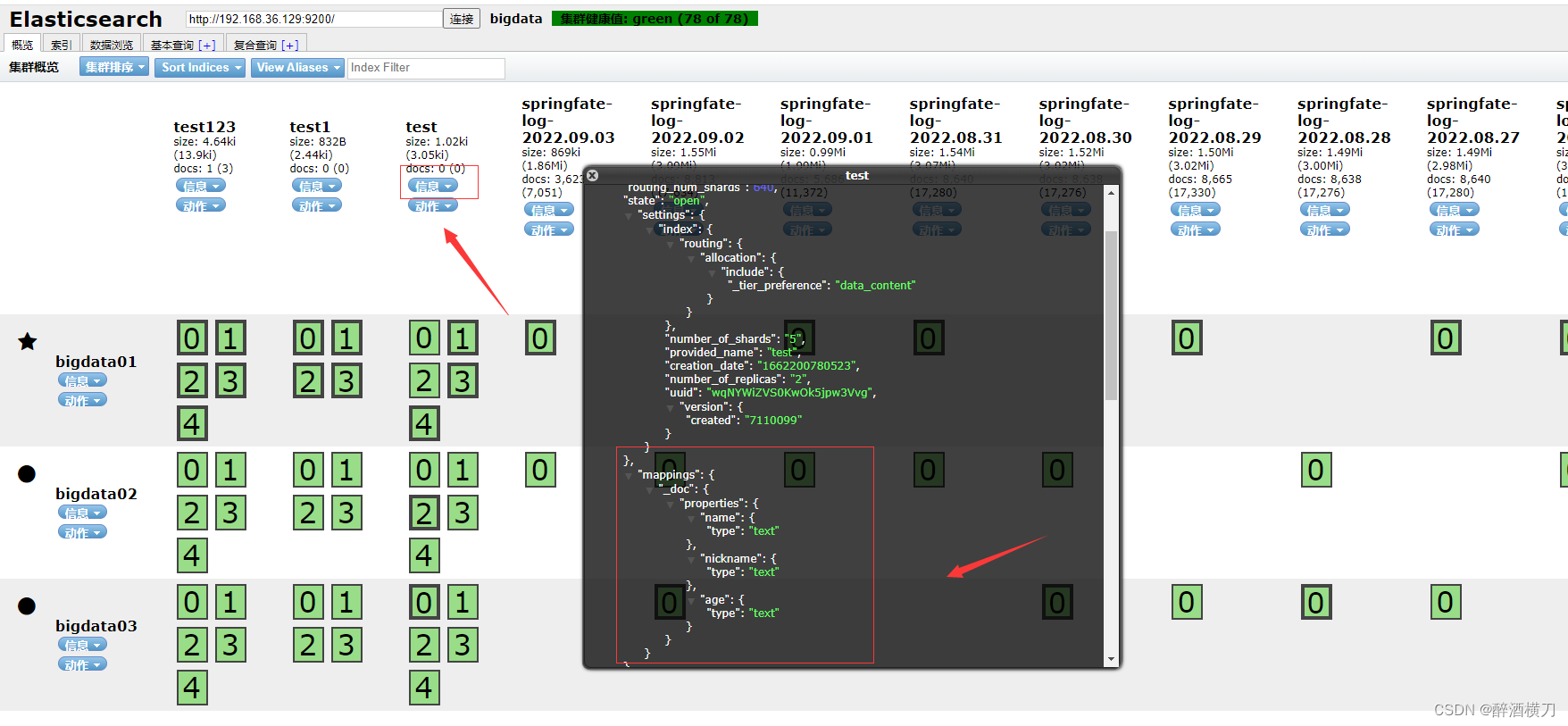Click the black circle icon beside bigdata03

(27, 606)
